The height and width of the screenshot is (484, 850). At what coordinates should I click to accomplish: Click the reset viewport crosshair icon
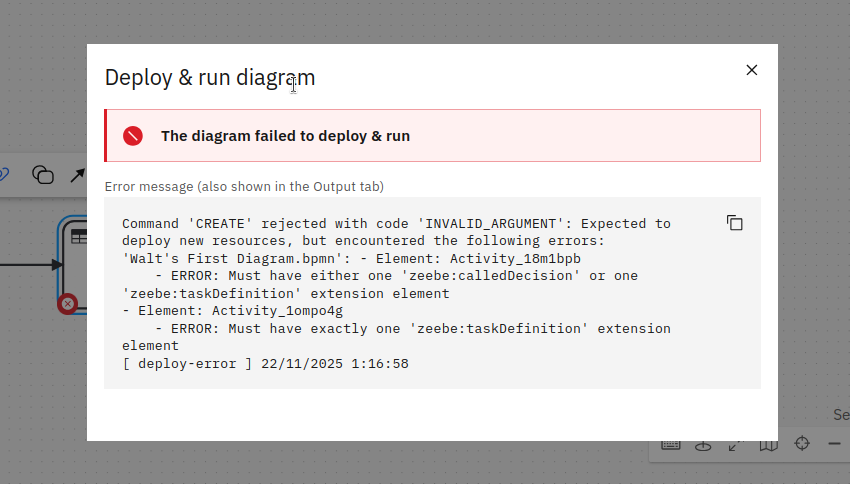point(802,443)
